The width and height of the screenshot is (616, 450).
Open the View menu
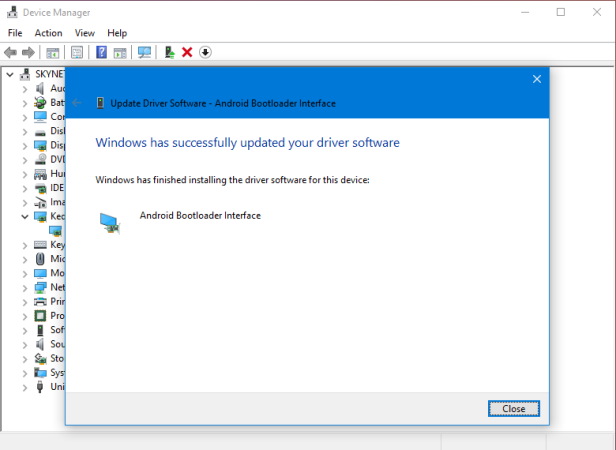click(x=85, y=33)
